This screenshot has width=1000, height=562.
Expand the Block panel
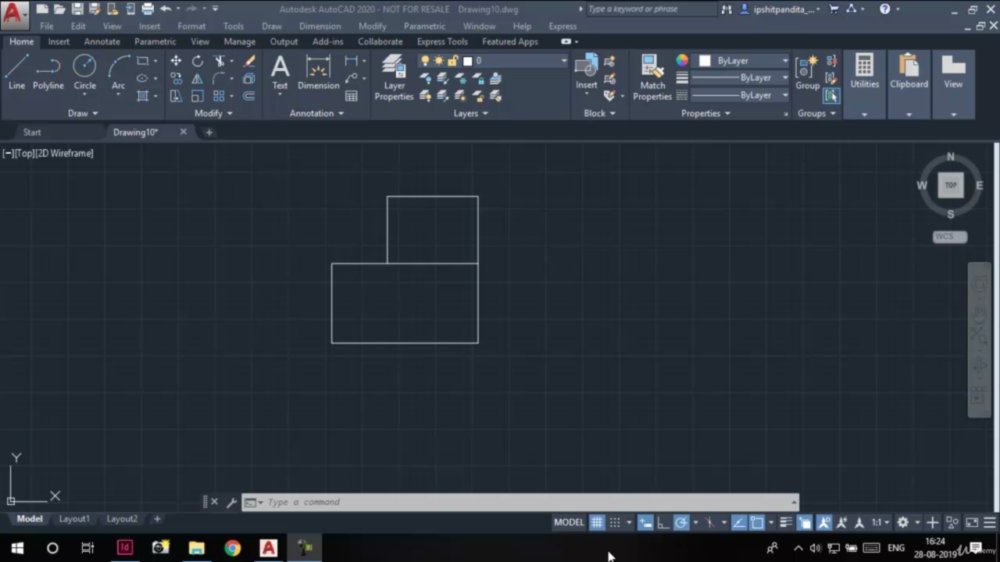coord(599,113)
